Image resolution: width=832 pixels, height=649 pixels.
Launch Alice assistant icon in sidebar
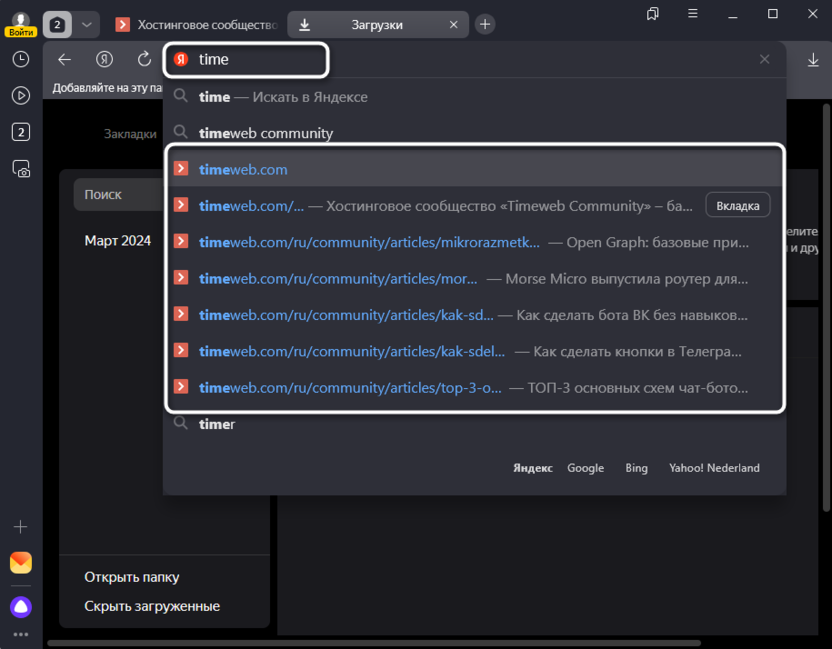[21, 607]
